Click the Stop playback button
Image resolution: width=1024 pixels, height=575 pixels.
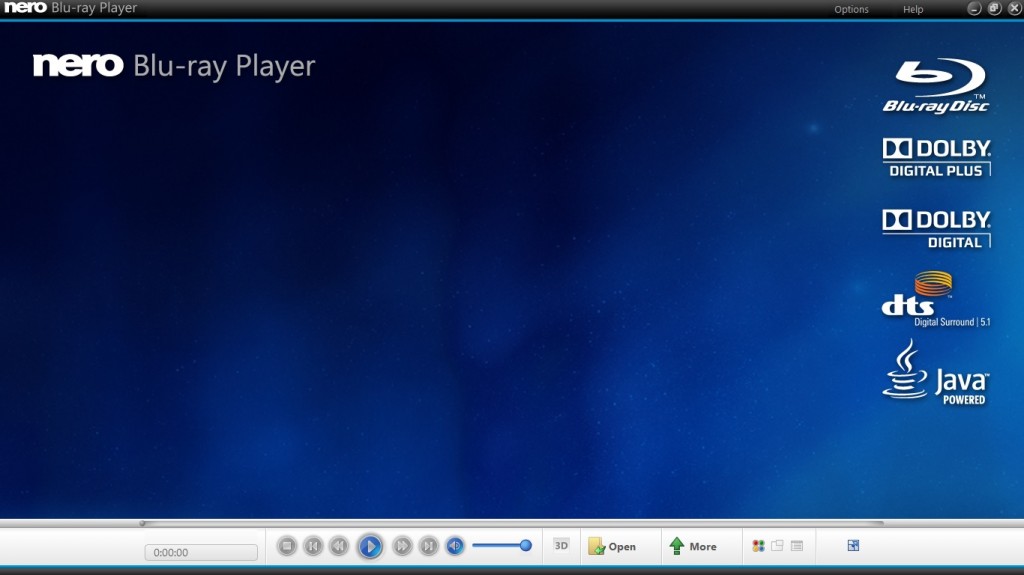point(287,546)
